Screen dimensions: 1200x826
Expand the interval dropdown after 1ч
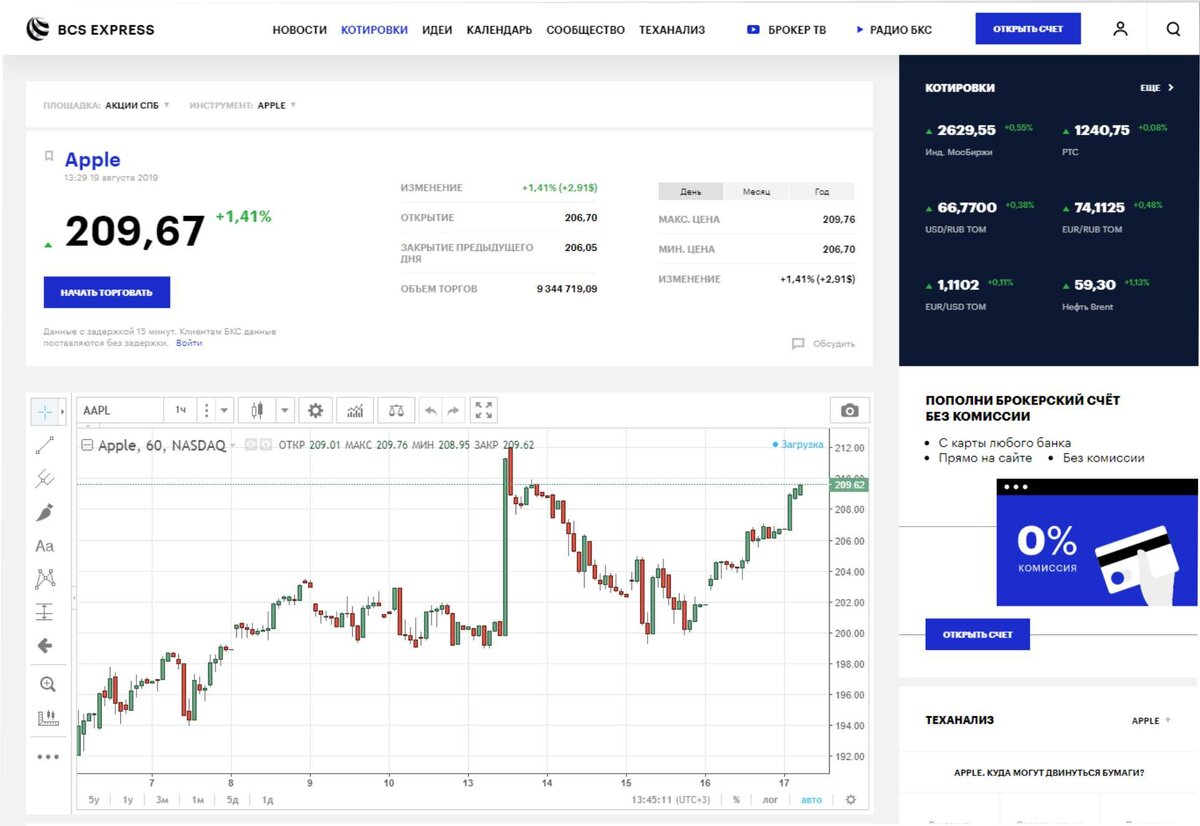(225, 410)
